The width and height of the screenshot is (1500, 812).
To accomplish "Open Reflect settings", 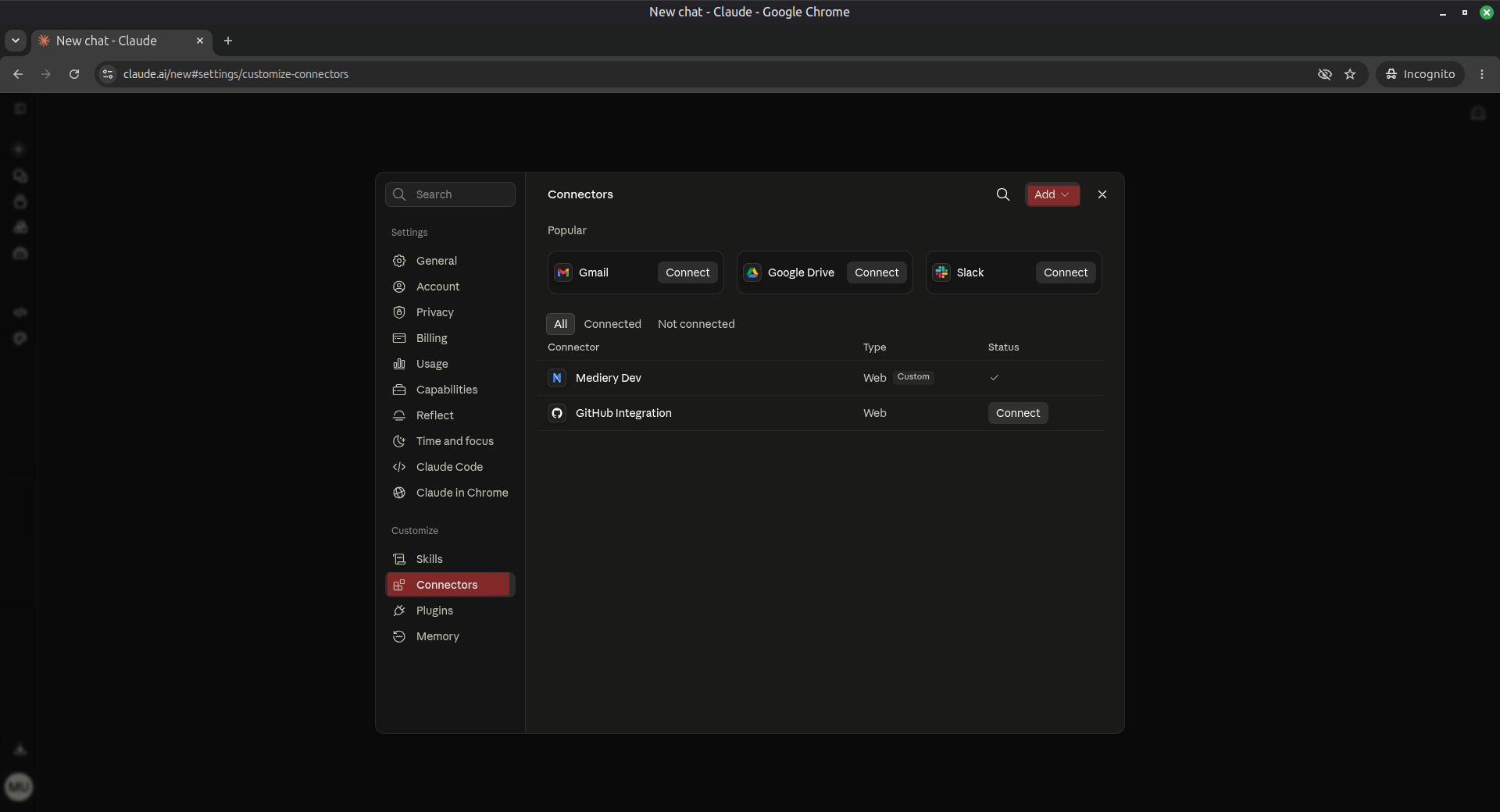I will 450,415.
